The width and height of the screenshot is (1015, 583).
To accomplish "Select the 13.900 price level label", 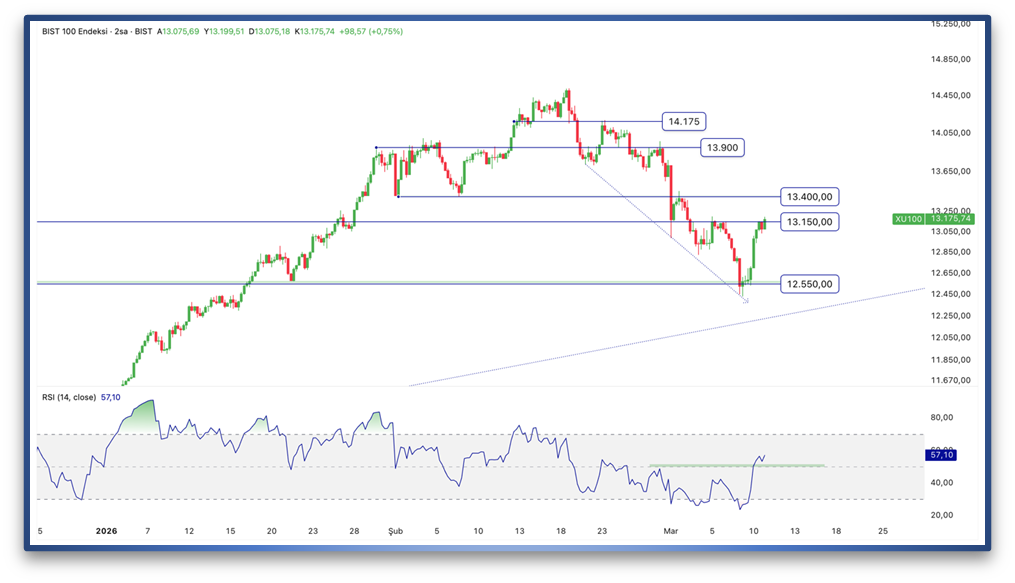I will (722, 147).
